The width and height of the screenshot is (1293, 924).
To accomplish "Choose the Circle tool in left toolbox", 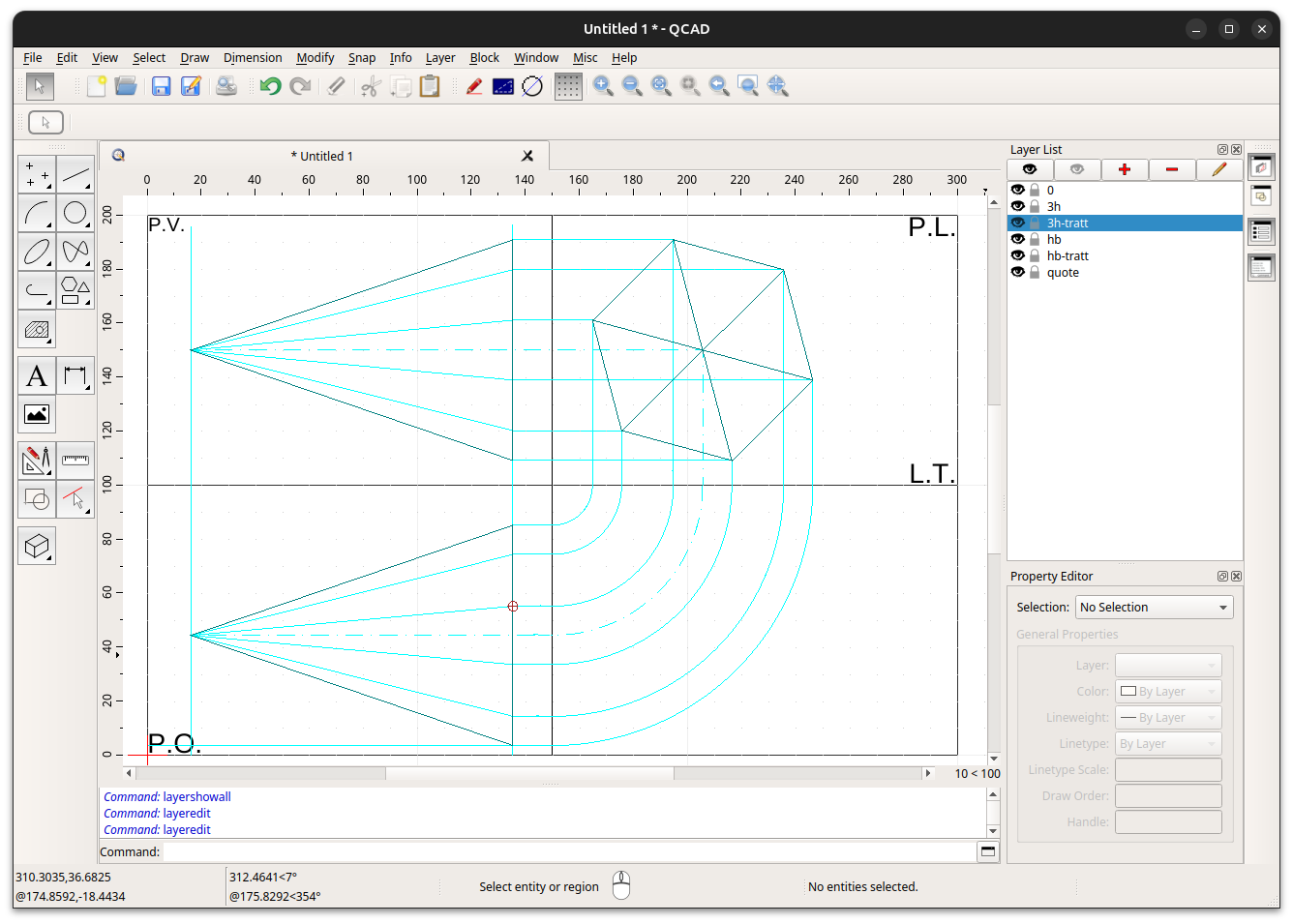I will [75, 214].
